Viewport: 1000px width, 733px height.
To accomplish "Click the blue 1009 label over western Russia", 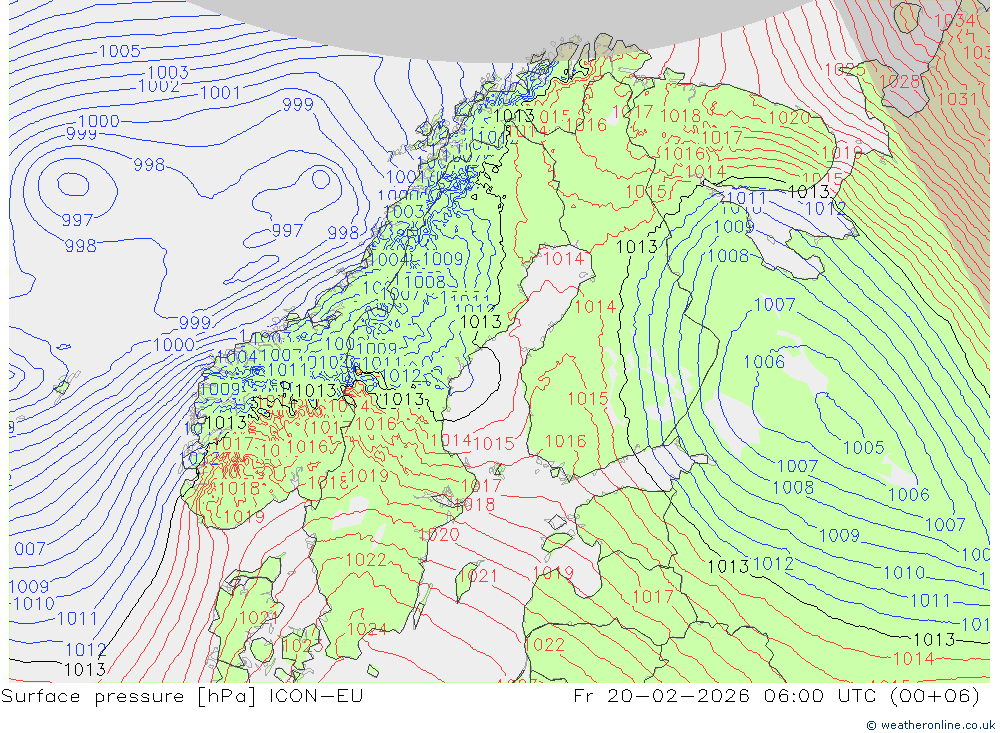I will [839, 535].
